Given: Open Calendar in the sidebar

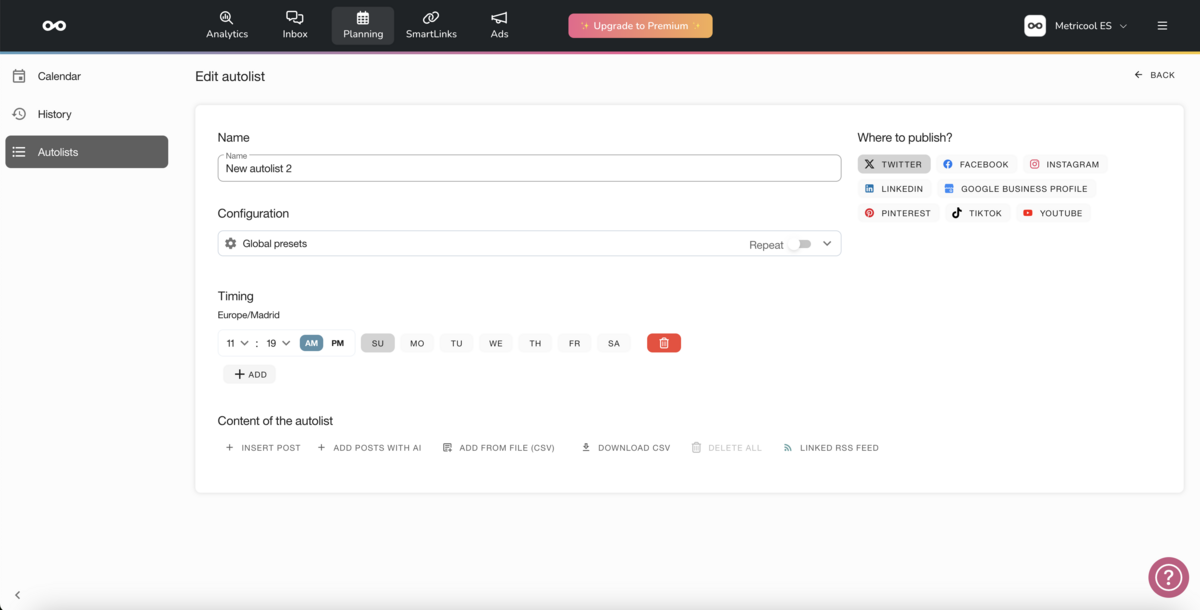Looking at the screenshot, I should click(x=87, y=76).
